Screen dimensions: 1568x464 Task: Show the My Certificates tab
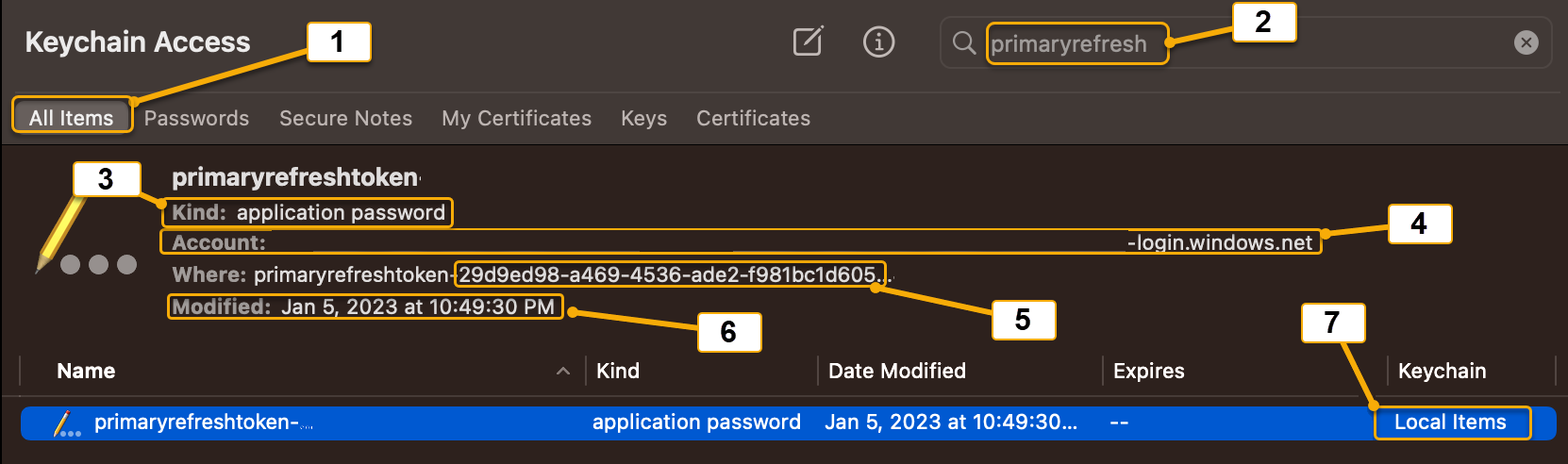click(x=516, y=118)
